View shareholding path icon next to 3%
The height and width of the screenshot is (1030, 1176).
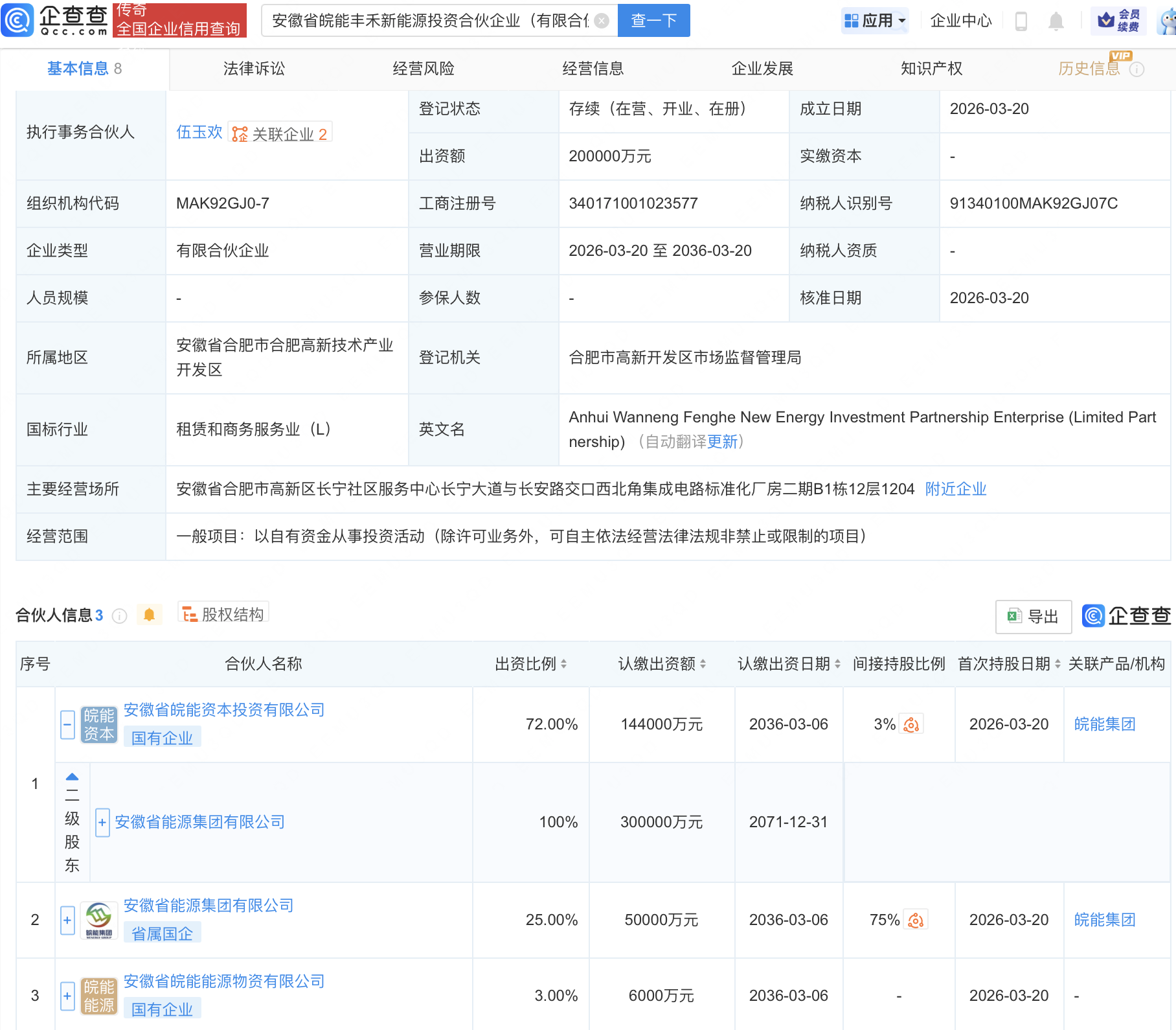pos(912,725)
